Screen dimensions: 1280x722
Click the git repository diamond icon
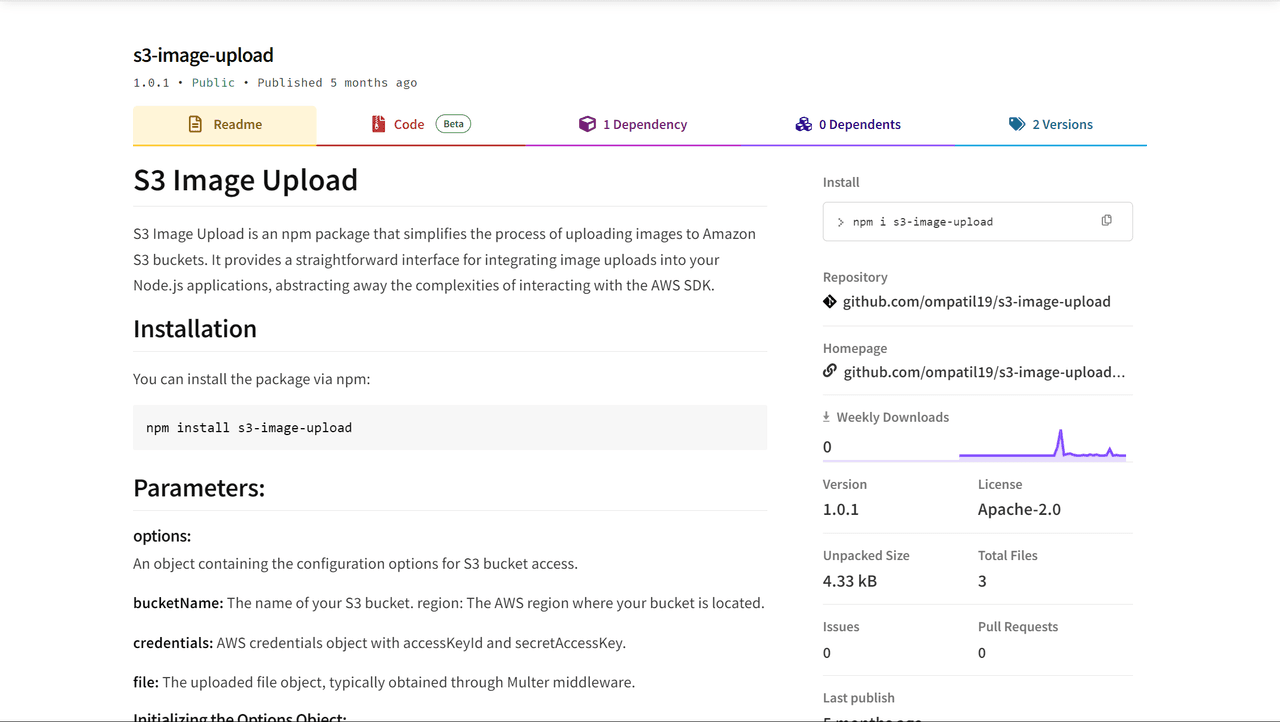(x=830, y=302)
